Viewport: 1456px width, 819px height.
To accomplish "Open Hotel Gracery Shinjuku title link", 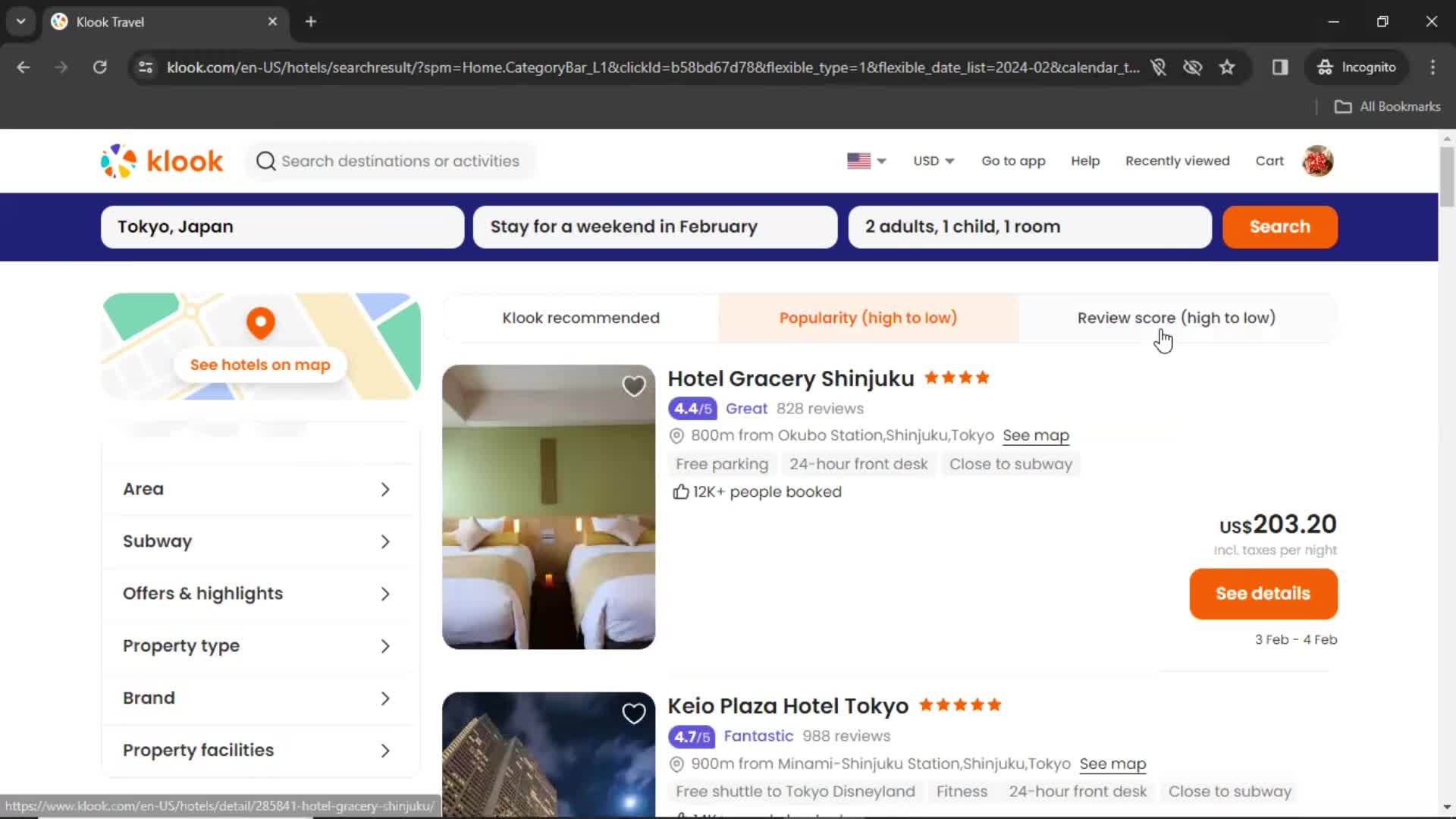I will pyautogui.click(x=790, y=378).
